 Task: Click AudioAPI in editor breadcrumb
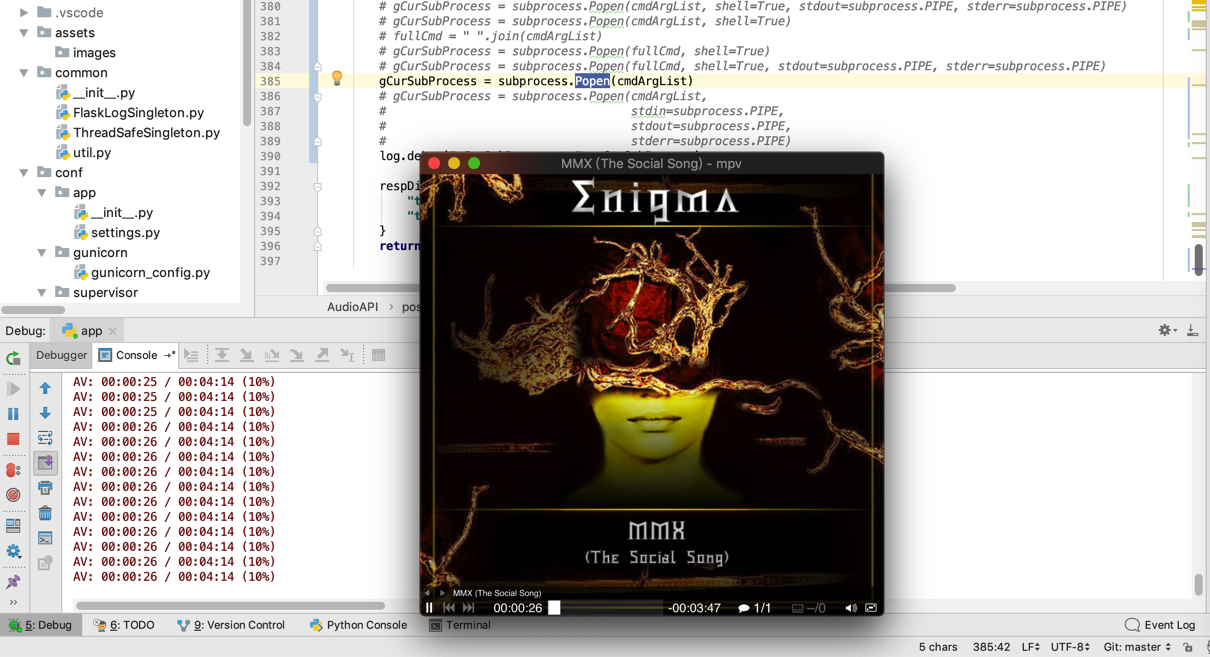click(x=352, y=307)
